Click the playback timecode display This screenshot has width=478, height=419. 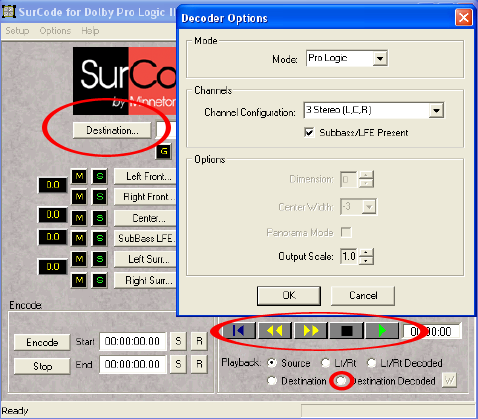(x=432, y=331)
